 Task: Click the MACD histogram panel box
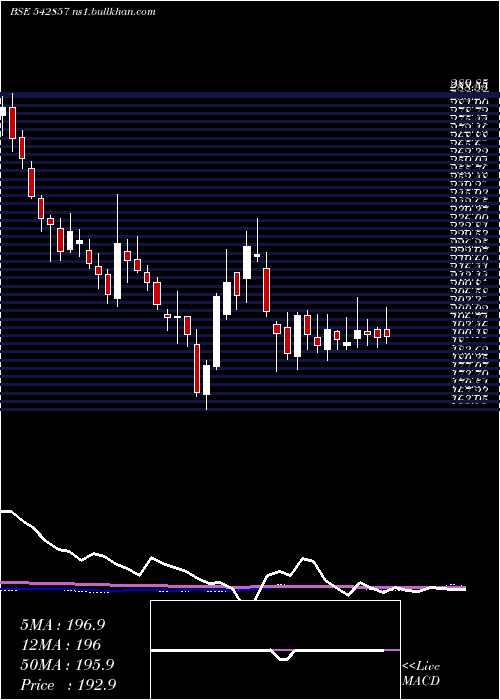275,650
